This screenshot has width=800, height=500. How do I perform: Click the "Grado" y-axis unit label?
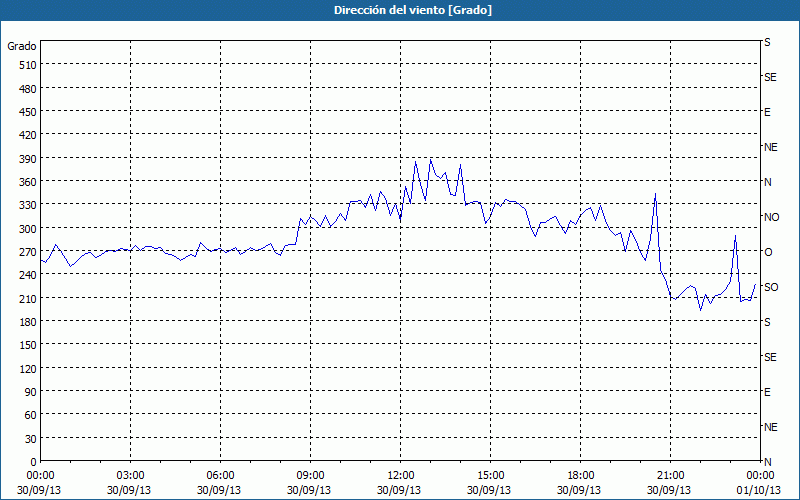pos(22,46)
